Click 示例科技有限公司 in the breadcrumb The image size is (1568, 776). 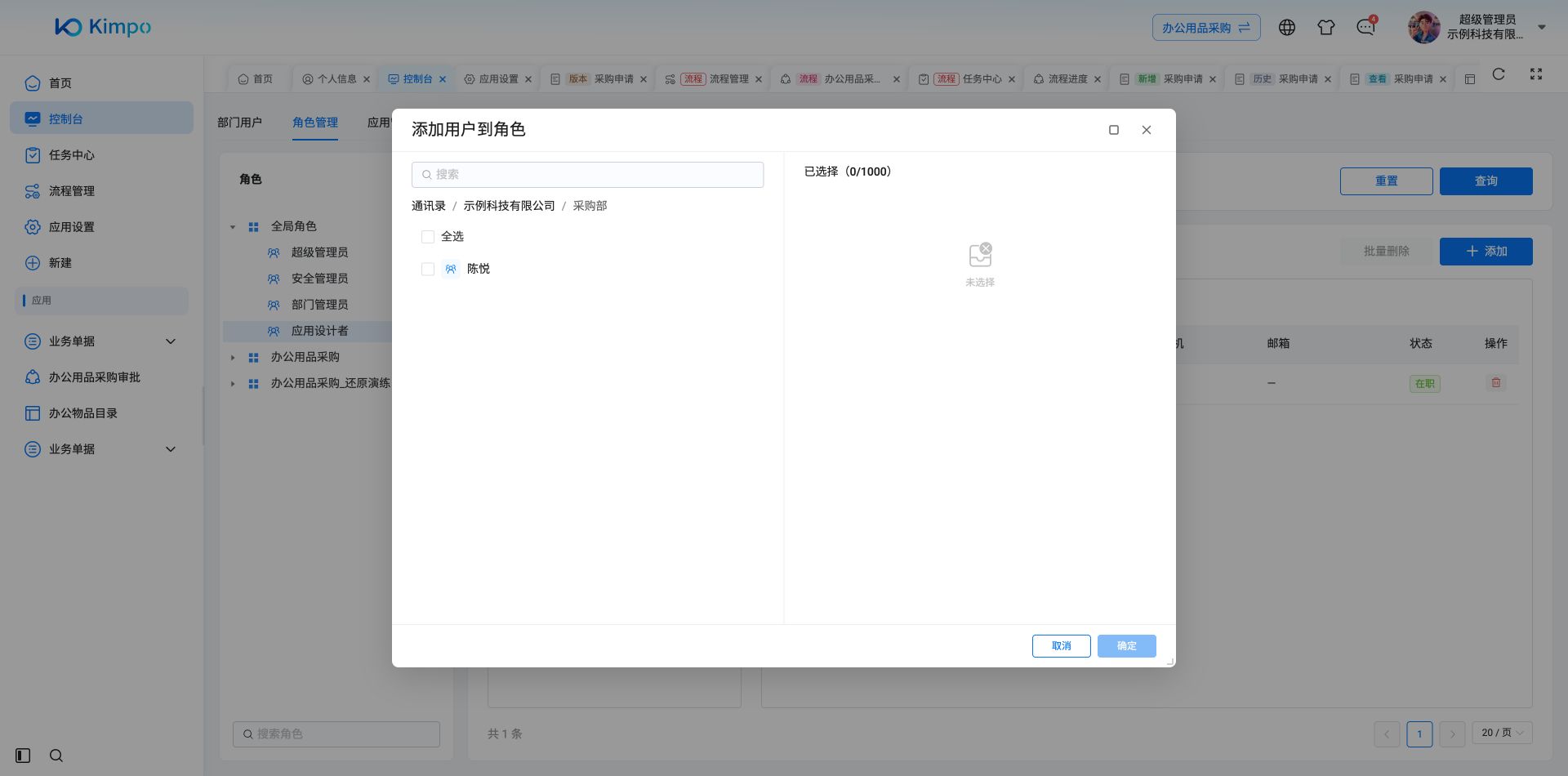tap(510, 206)
